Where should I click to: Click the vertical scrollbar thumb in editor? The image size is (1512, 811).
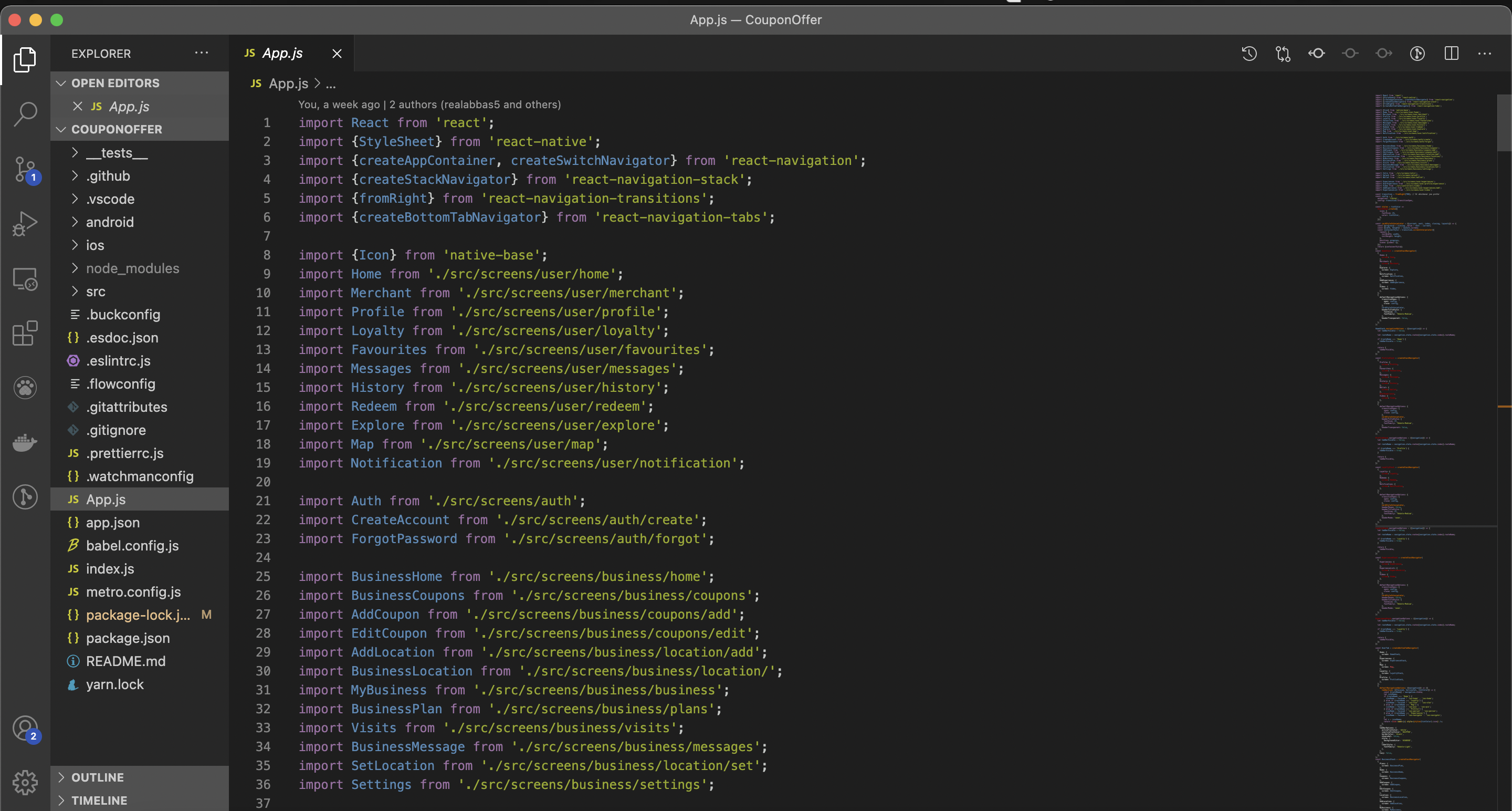point(1504,122)
